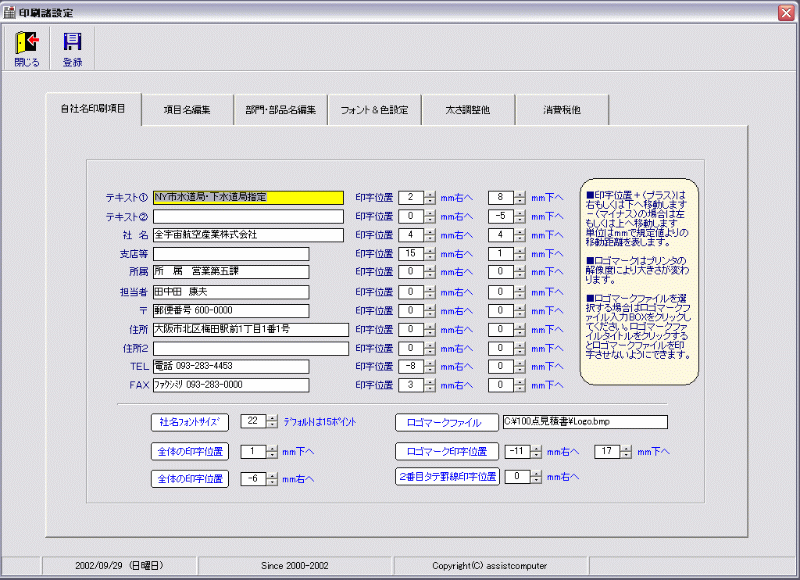Open the 太さ調整他 tab

468,110
